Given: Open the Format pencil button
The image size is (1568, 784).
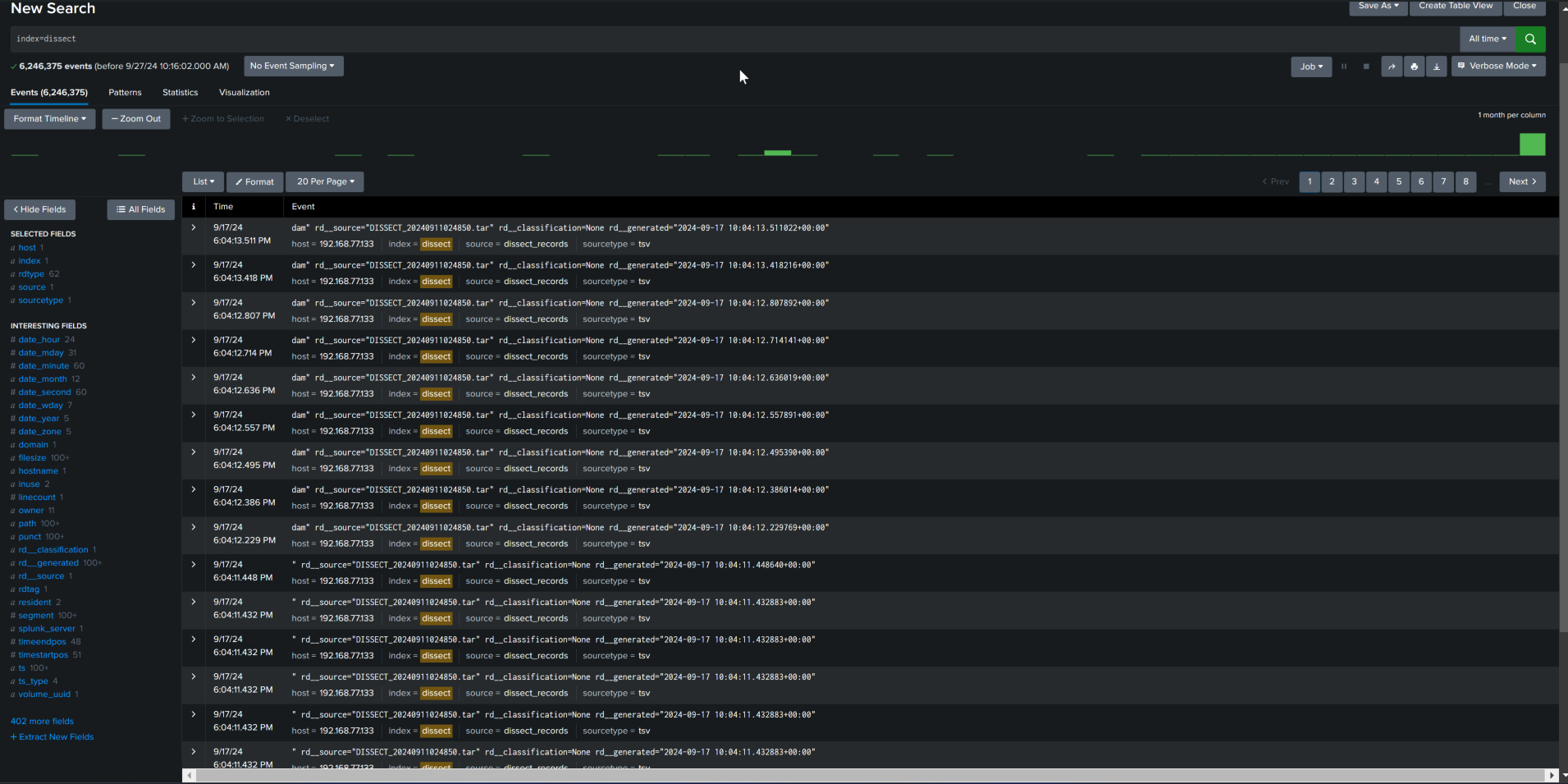Looking at the screenshot, I should (x=254, y=182).
